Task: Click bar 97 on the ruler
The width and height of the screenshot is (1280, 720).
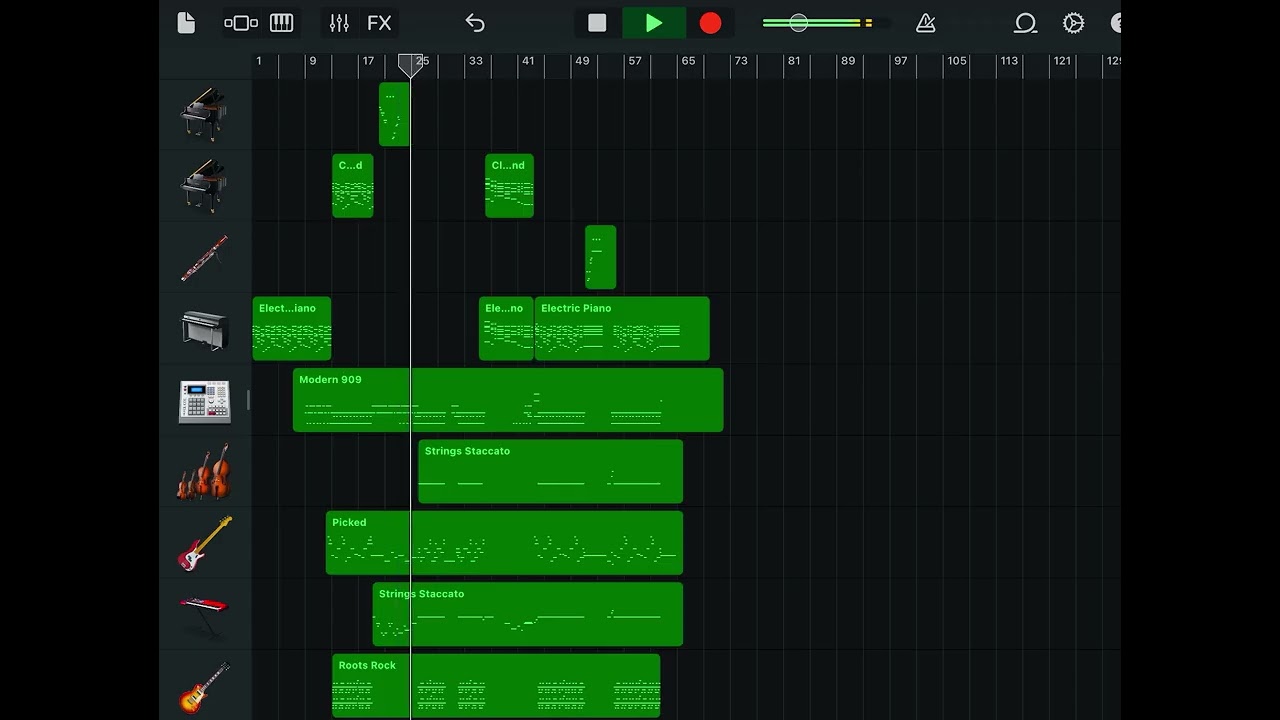Action: tap(901, 61)
